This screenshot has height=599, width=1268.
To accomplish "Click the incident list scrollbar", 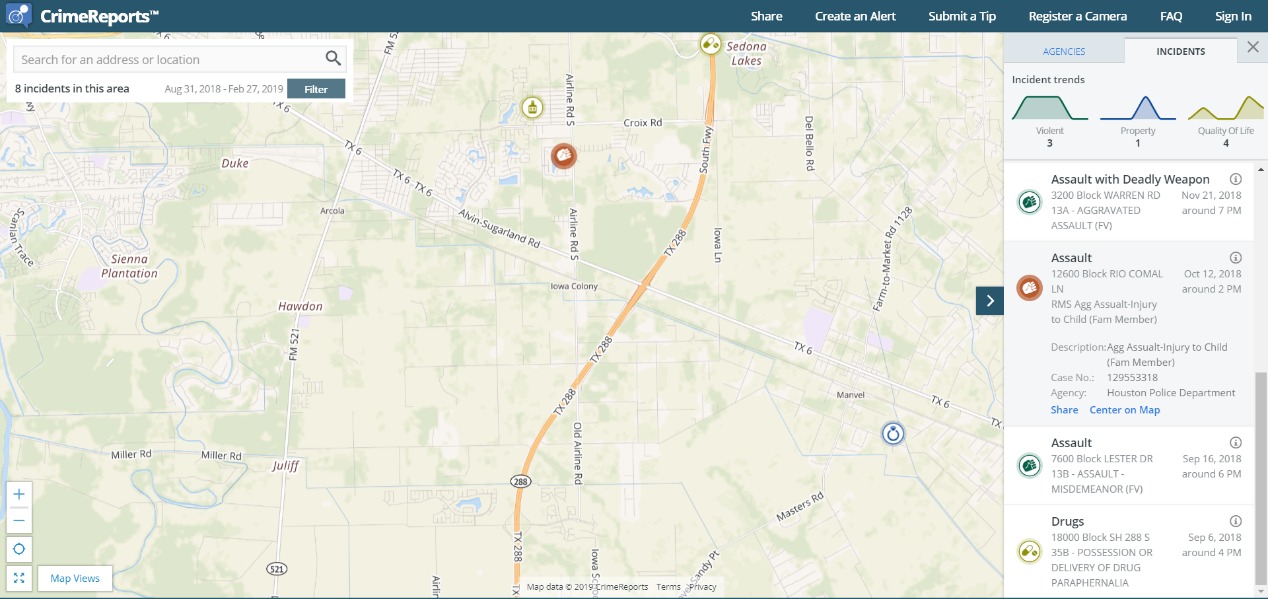I will (1260, 482).
